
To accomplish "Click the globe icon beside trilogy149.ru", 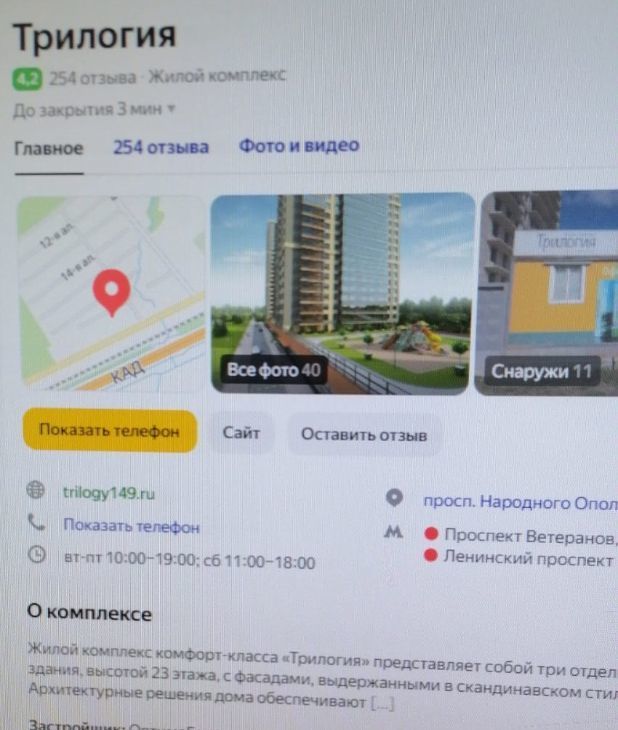I will pyautogui.click(x=35, y=490).
